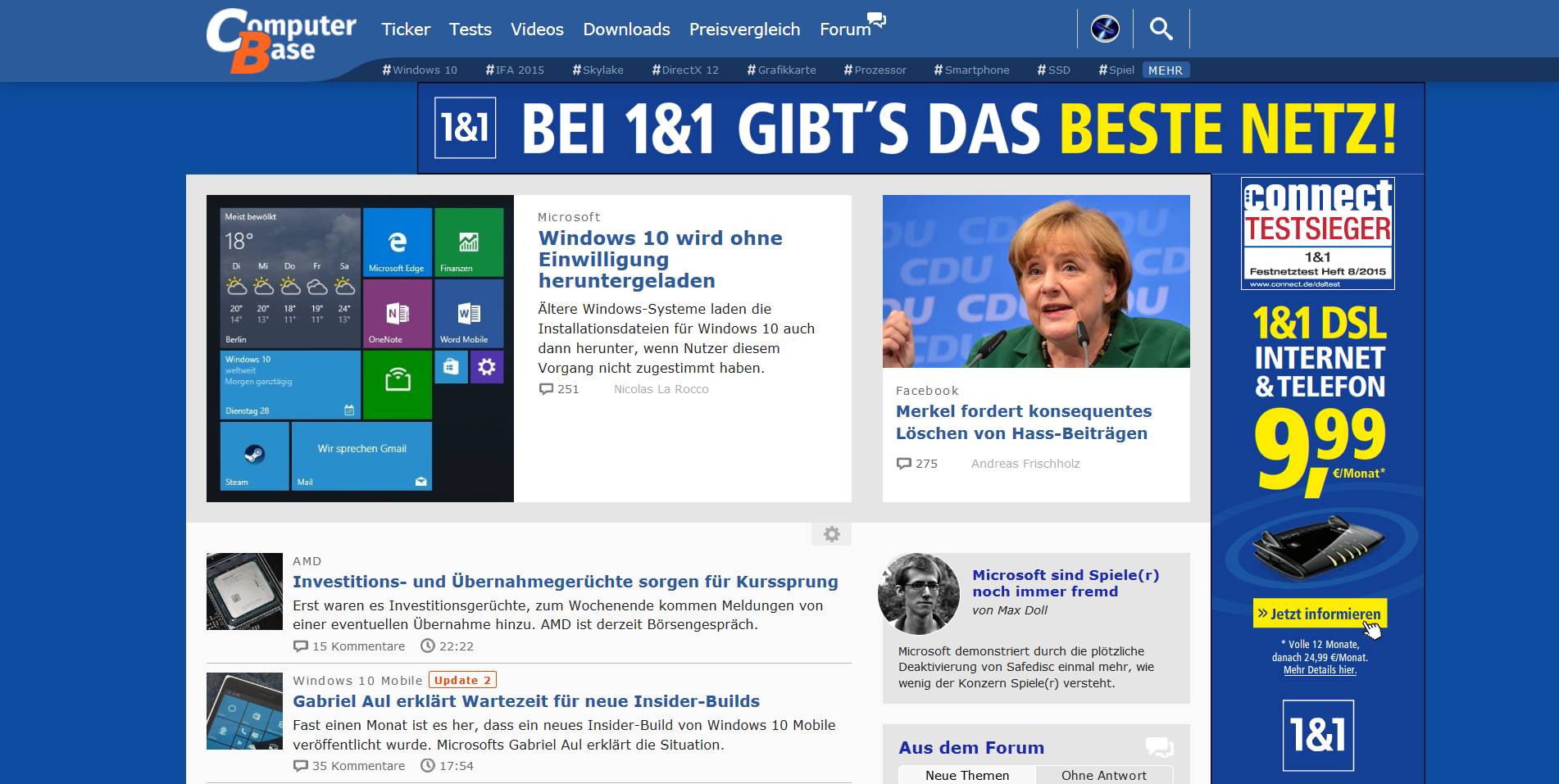Click the BEI 1&1 GIBT'S DAS BESTE NETZ banner
This screenshot has width=1559, height=784.
920,128
